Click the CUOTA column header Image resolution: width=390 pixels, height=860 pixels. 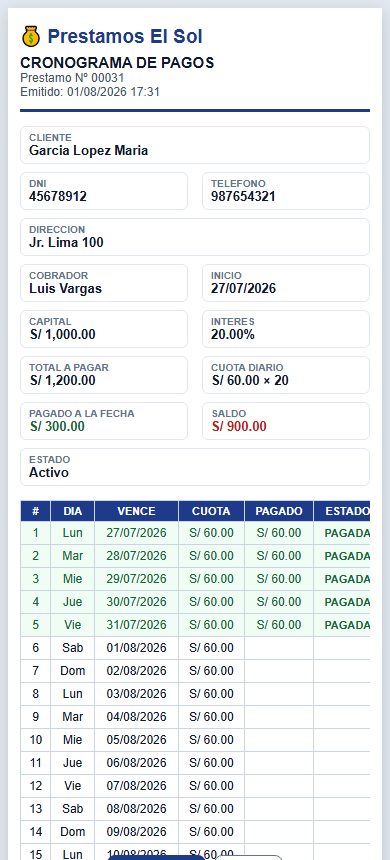tap(211, 511)
